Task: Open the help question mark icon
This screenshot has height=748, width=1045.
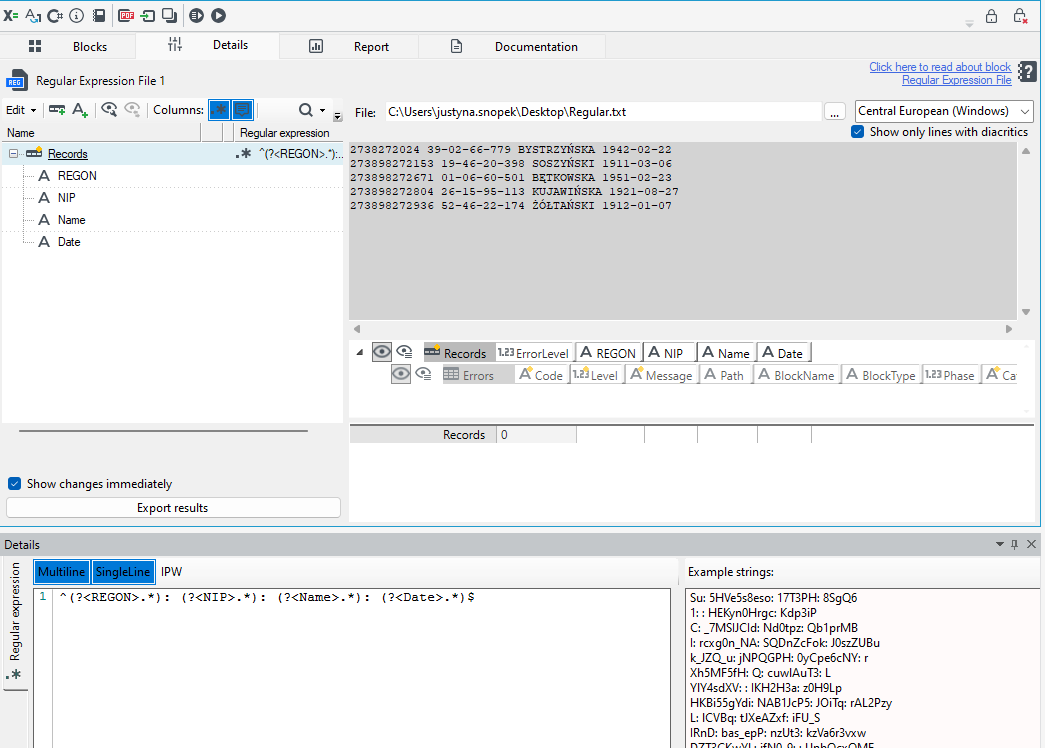Action: pos(1028,72)
